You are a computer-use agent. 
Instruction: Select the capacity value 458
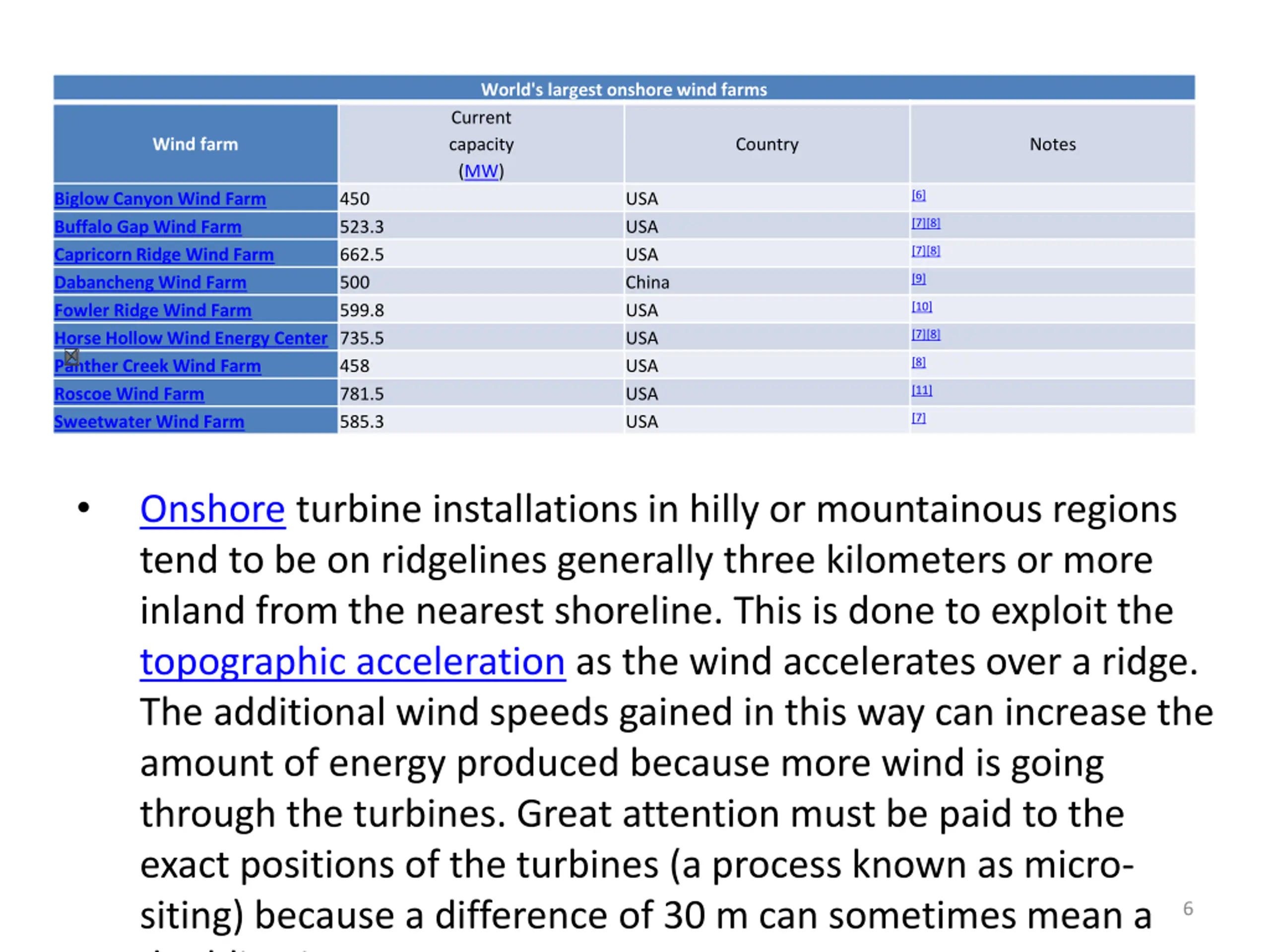coord(354,365)
